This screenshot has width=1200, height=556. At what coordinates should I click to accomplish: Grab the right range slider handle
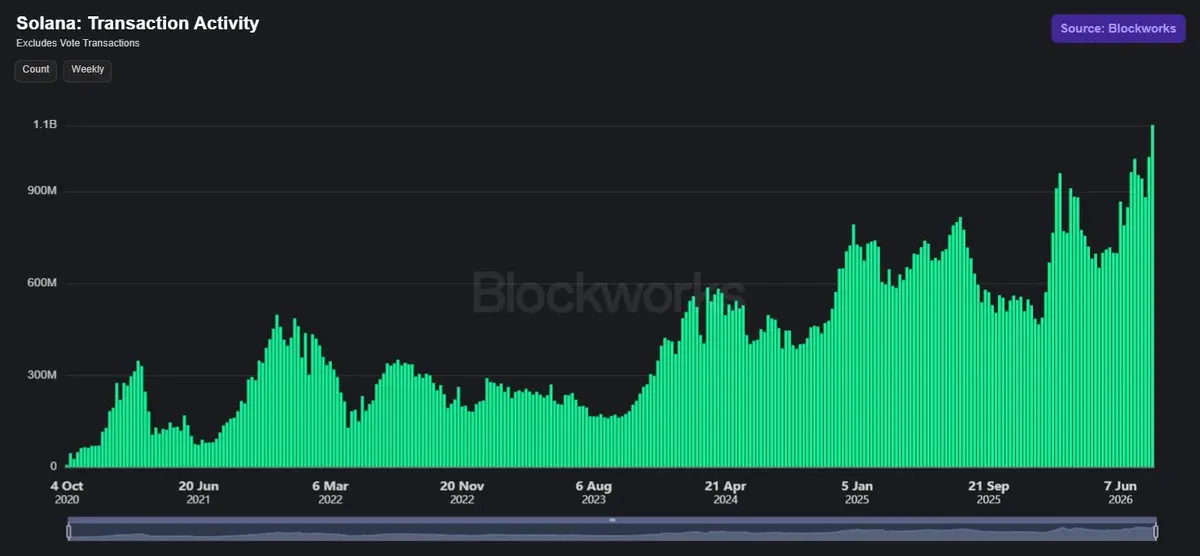[x=1156, y=531]
